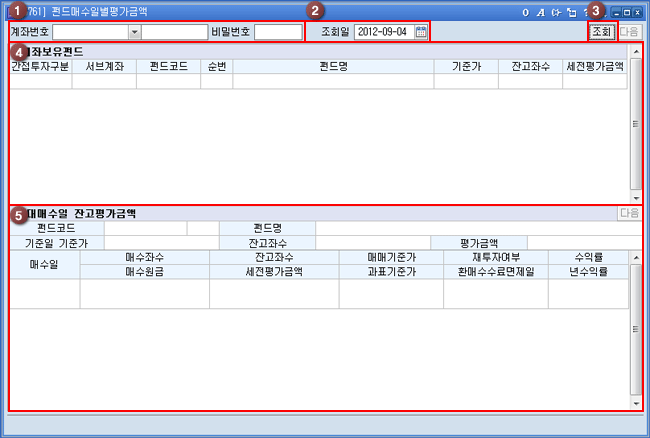Image resolution: width=650 pixels, height=438 pixels.
Task: Click scroll down arrow on lower grid scrollbar
Action: (635, 404)
